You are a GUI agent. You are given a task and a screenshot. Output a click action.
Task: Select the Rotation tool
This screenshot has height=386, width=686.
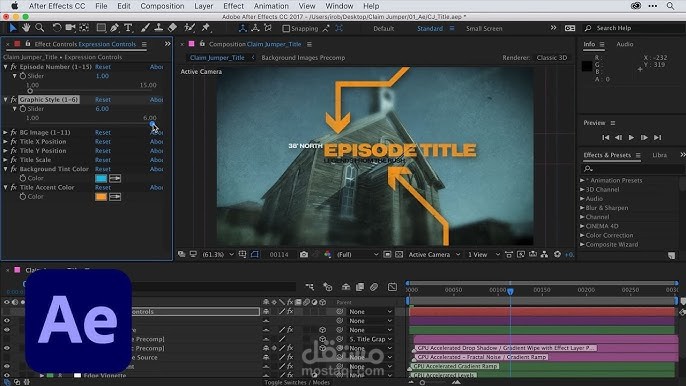tap(56, 28)
